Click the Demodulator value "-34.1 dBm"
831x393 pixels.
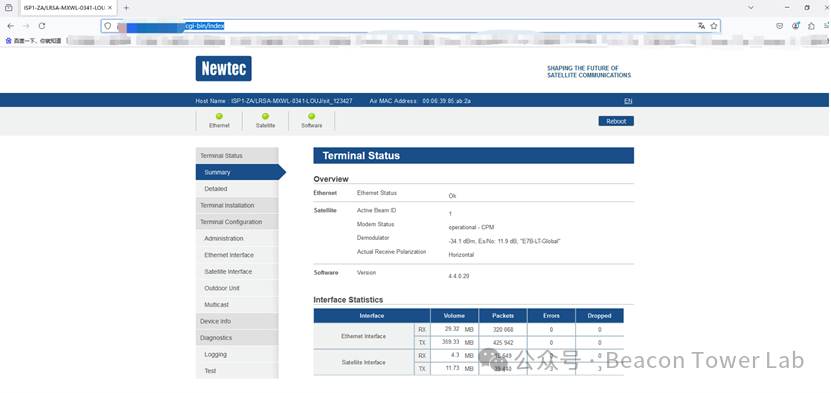coord(505,241)
